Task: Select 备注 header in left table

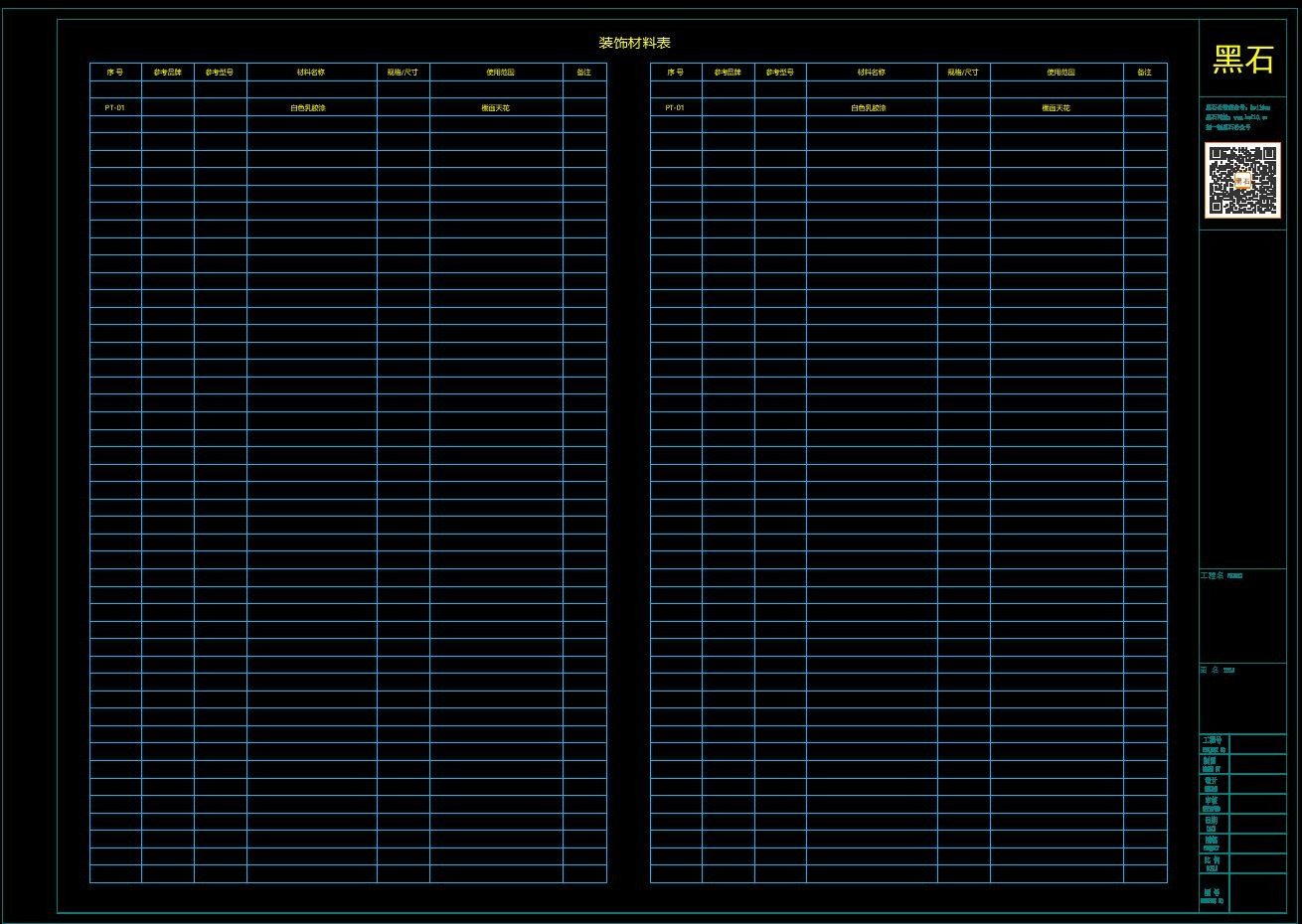Action: tap(583, 73)
